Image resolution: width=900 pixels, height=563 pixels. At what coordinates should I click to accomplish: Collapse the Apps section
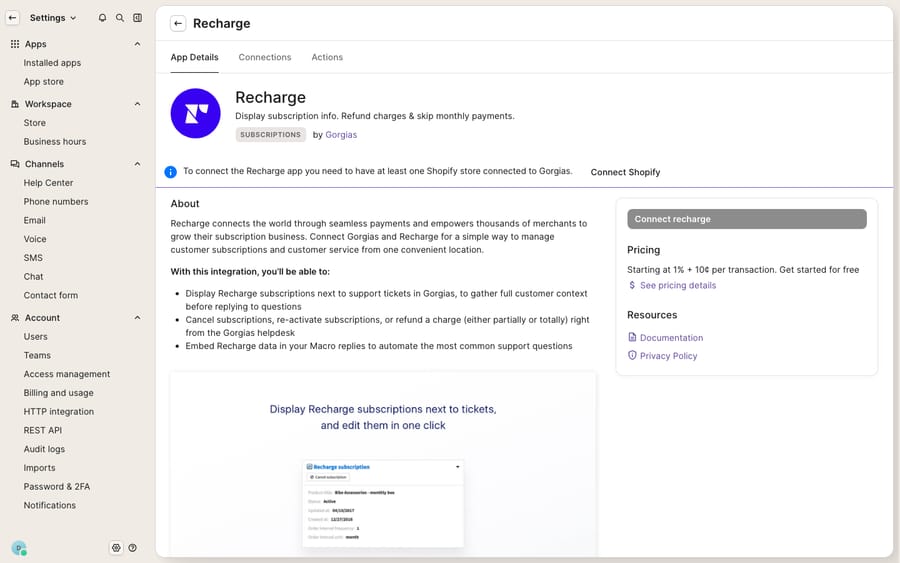click(x=137, y=44)
